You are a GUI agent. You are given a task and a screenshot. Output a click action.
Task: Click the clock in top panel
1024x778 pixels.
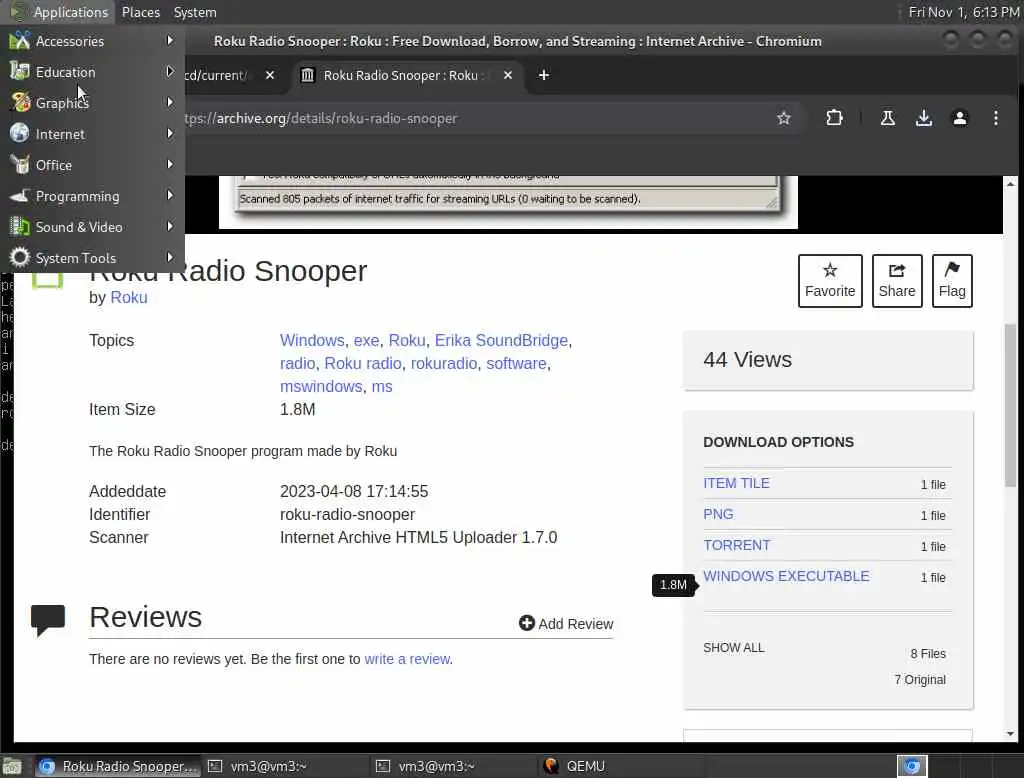[963, 12]
